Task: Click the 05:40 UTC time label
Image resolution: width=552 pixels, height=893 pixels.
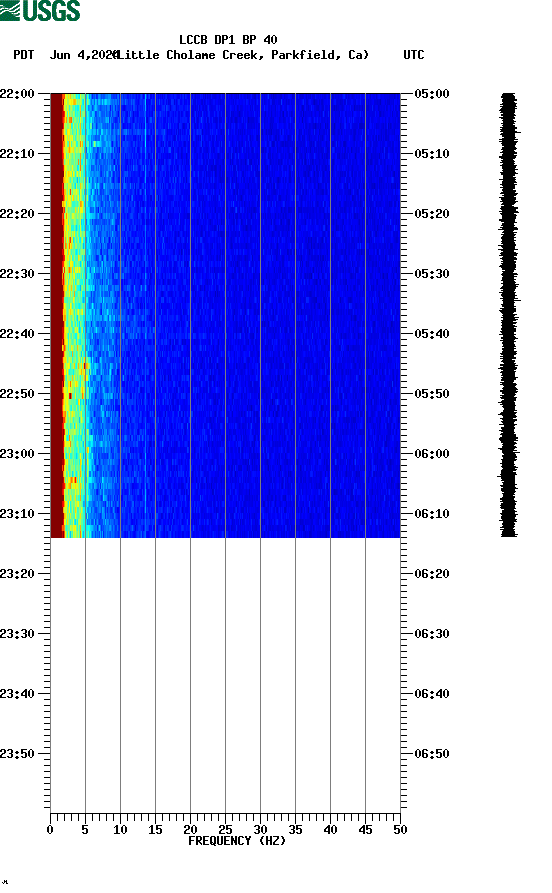Action: tap(432, 334)
